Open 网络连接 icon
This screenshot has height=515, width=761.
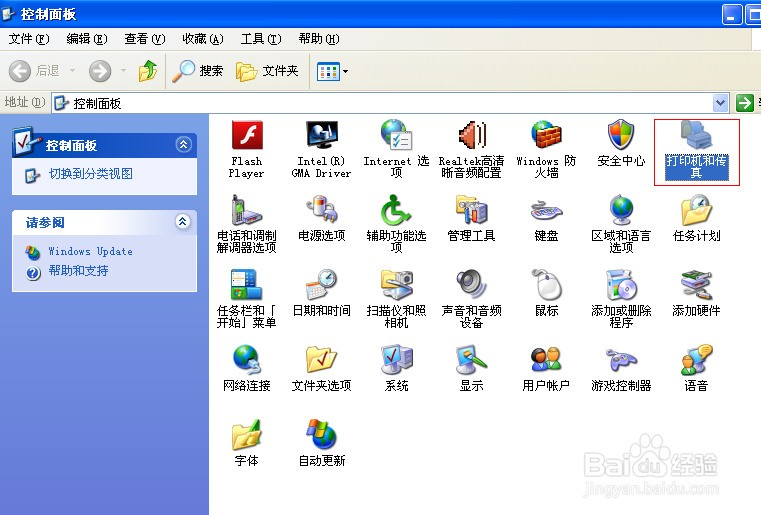tap(247, 368)
